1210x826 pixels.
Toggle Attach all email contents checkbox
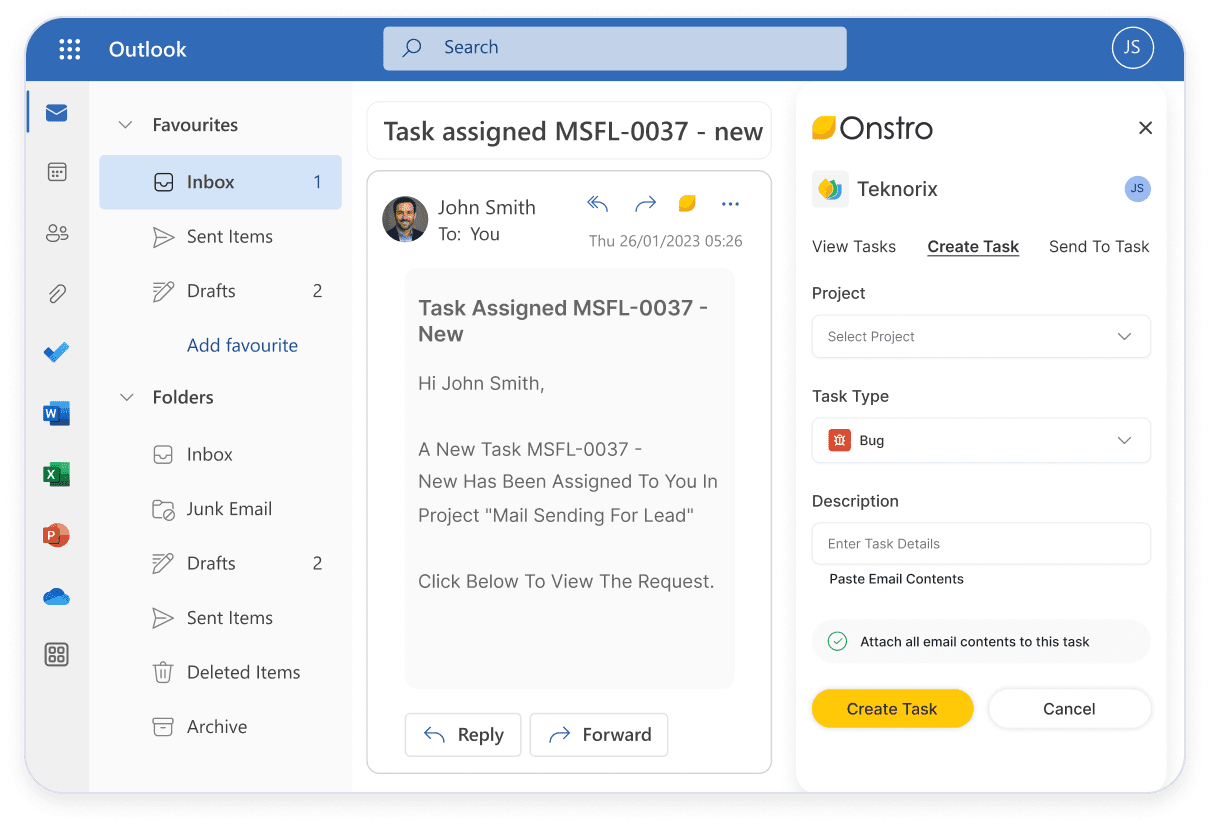838,642
